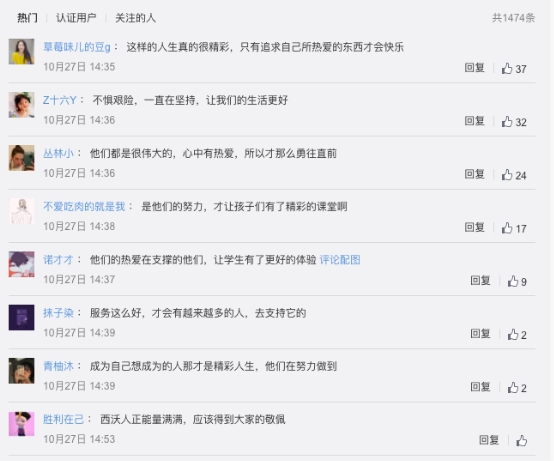Reply to 不爱吃肉的就是我's comment
The height and width of the screenshot is (461, 554).
point(475,227)
